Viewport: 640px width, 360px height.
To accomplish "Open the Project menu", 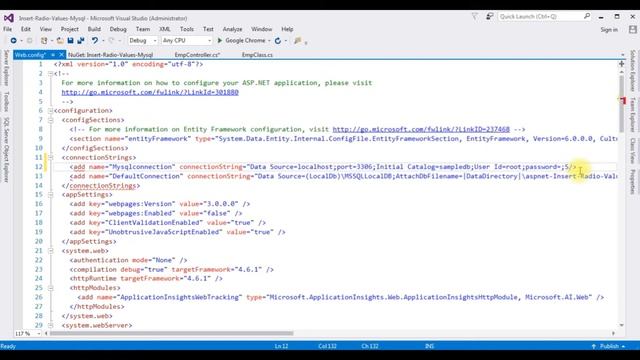I will point(70,29).
